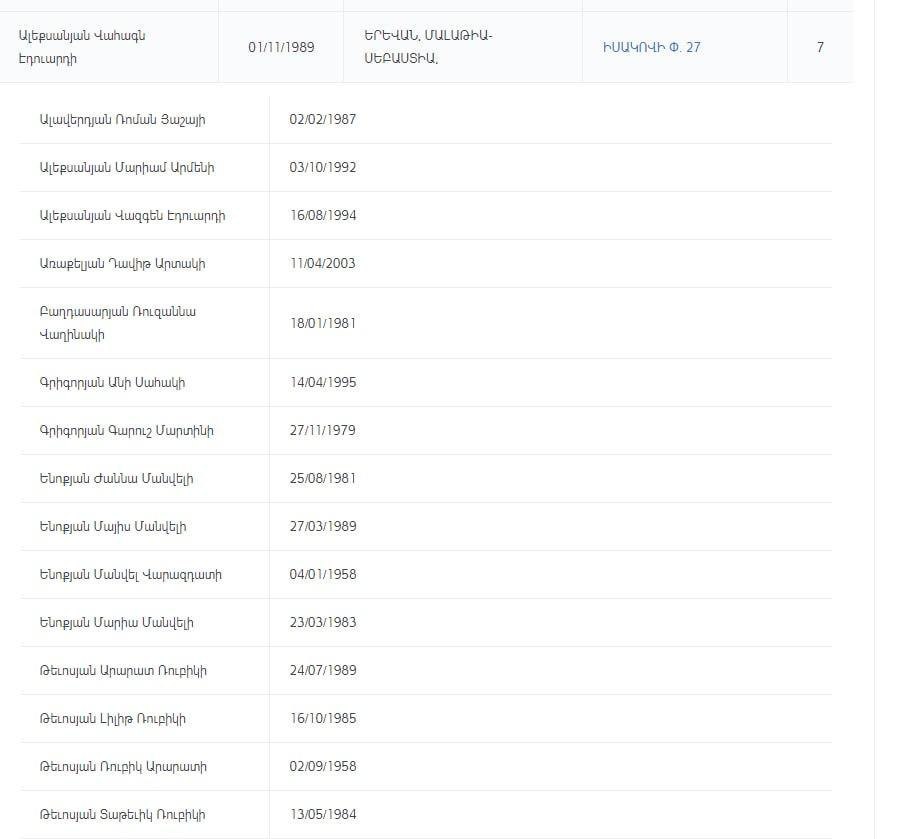Click the birth date 27/11/1979
This screenshot has width=924, height=839.
(322, 431)
